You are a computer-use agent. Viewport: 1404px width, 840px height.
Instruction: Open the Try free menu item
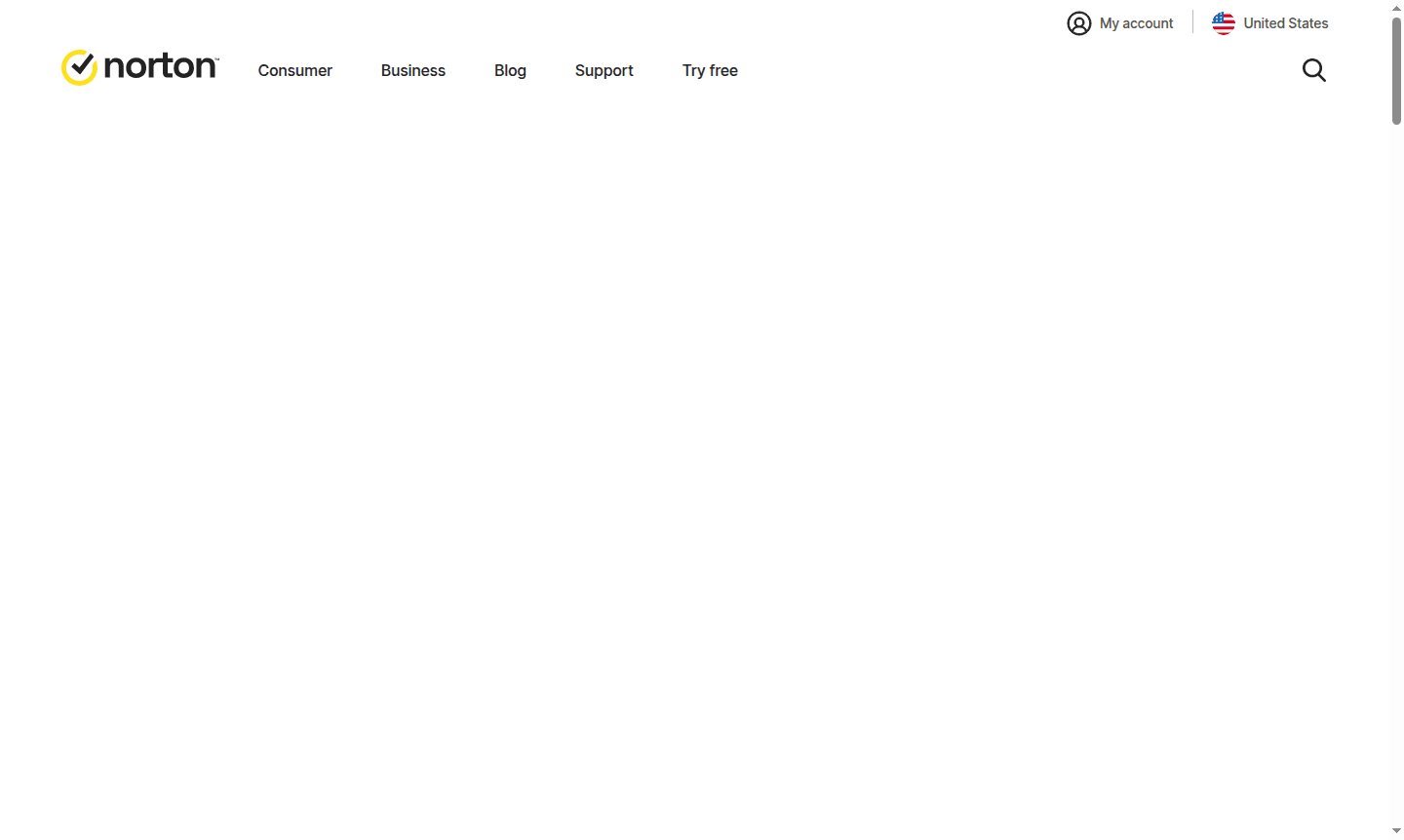[710, 70]
